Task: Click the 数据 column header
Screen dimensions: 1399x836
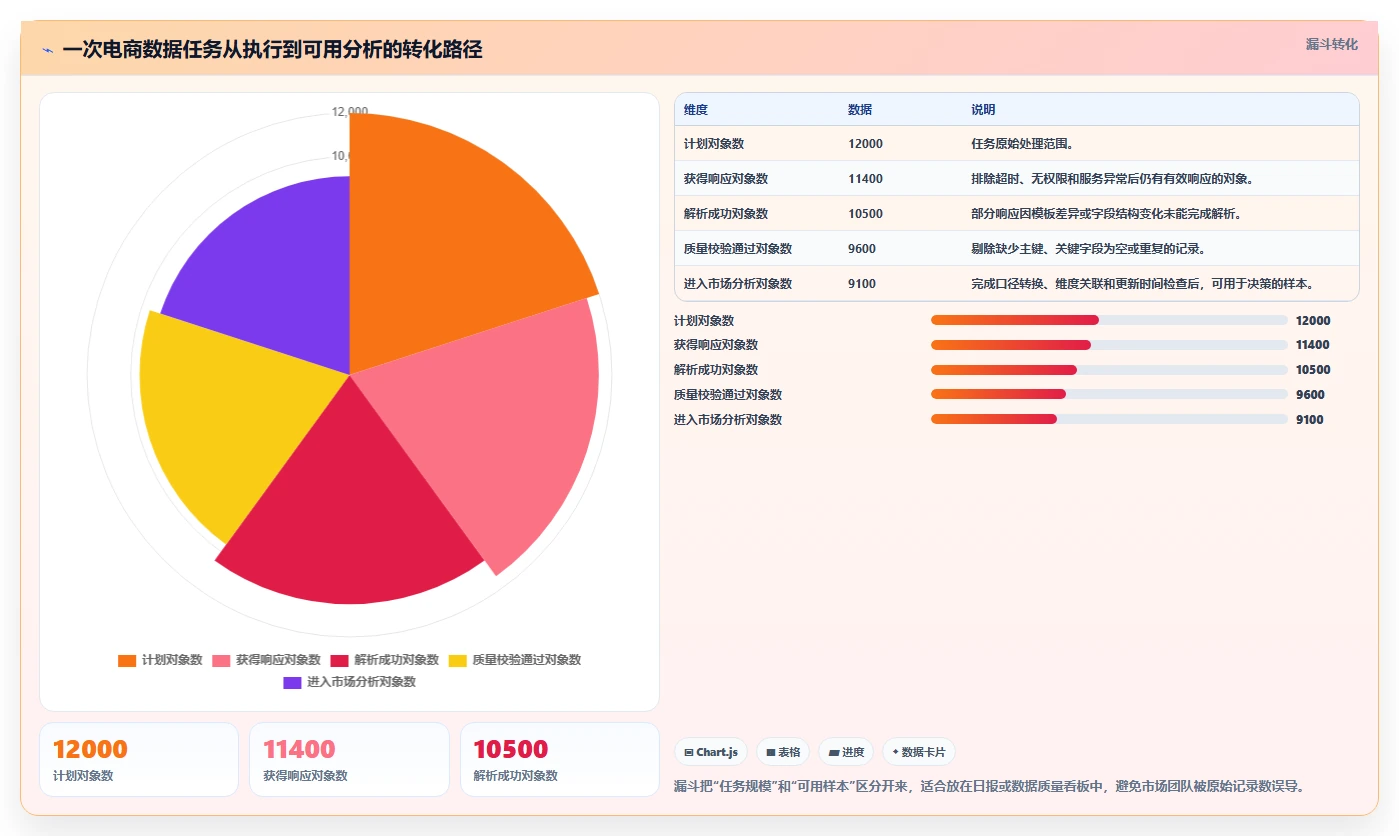Action: click(x=860, y=110)
